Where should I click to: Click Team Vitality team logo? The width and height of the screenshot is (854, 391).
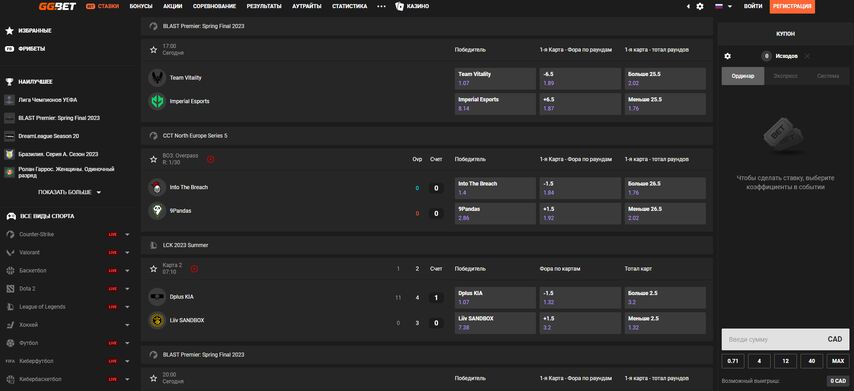(157, 78)
